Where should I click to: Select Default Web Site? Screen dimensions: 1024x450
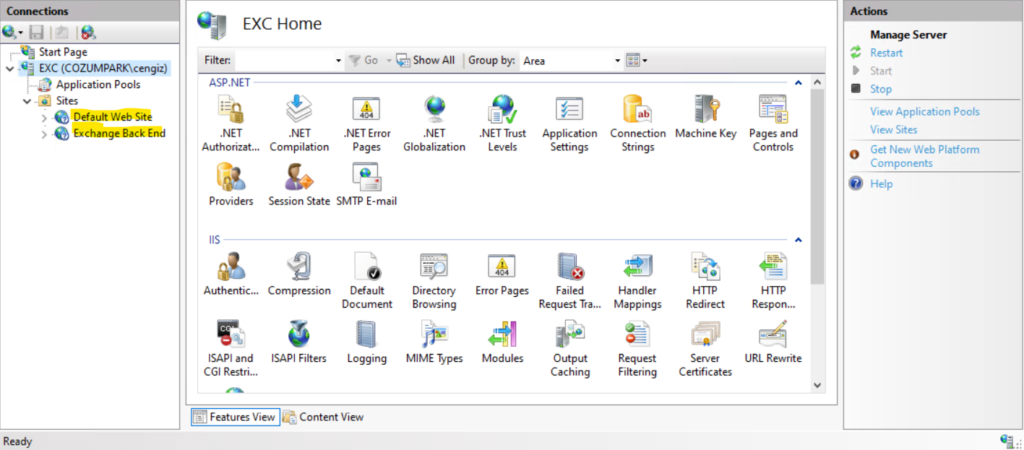click(x=112, y=117)
